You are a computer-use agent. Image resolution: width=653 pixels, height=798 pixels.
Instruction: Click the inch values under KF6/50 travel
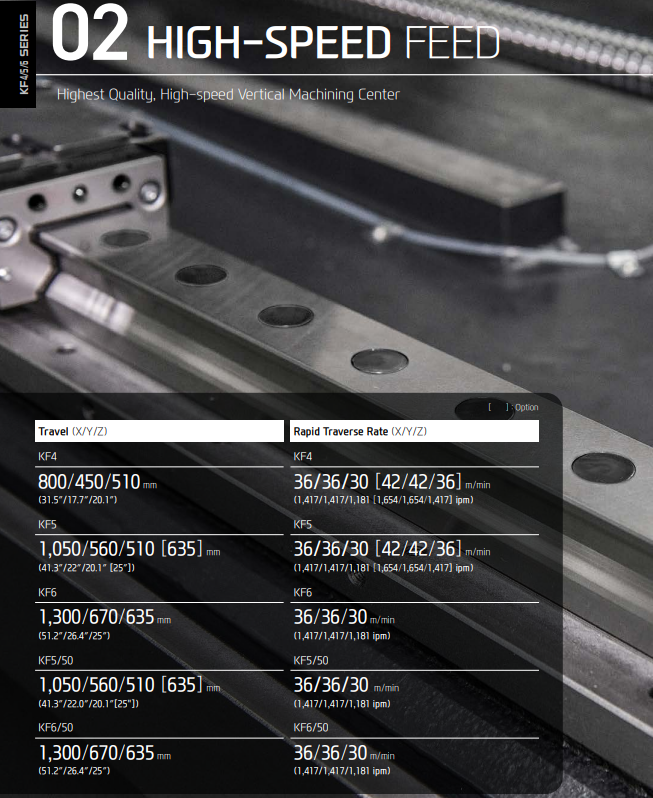pos(74,771)
